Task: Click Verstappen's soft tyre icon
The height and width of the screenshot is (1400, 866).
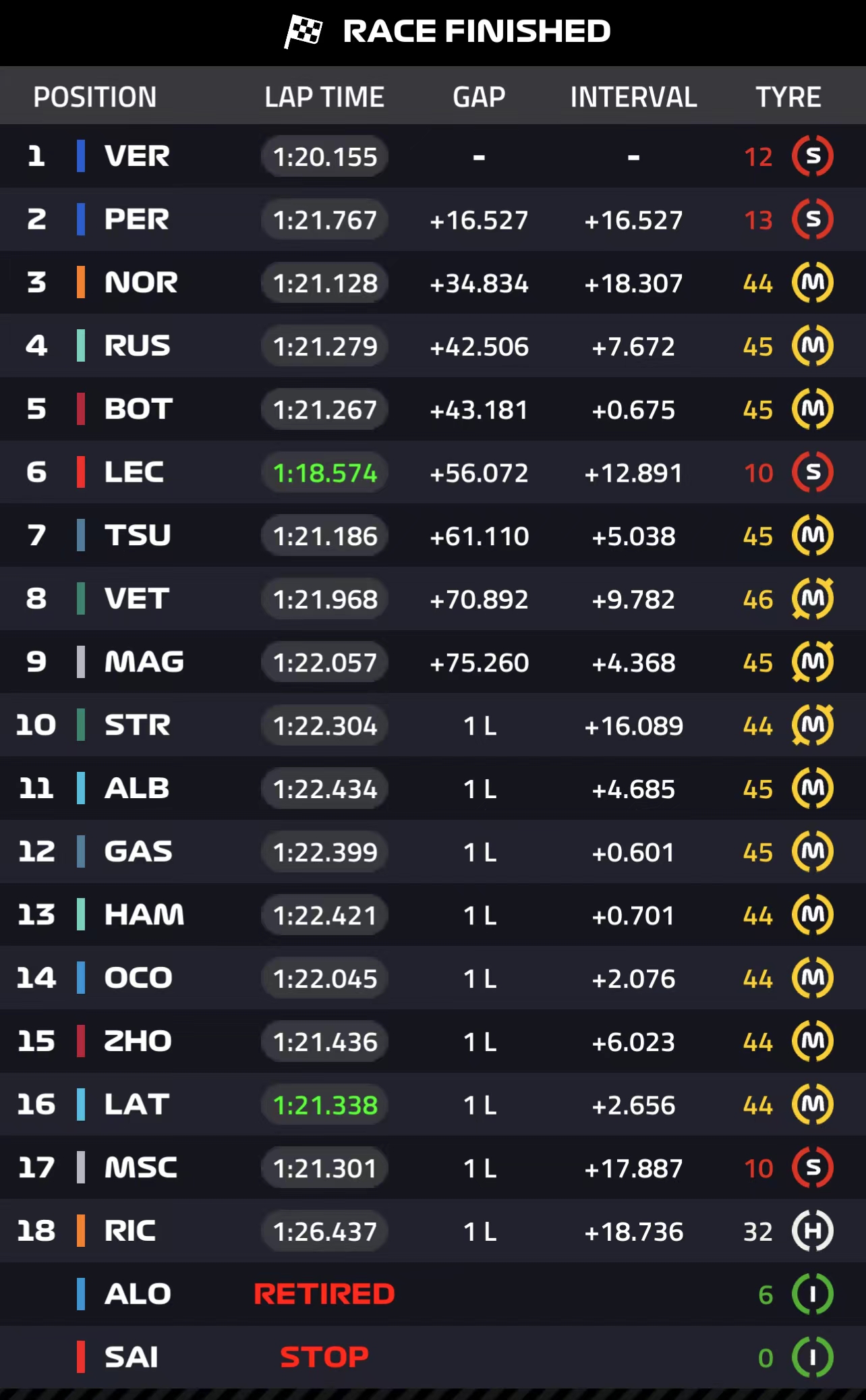Action: coord(813,157)
